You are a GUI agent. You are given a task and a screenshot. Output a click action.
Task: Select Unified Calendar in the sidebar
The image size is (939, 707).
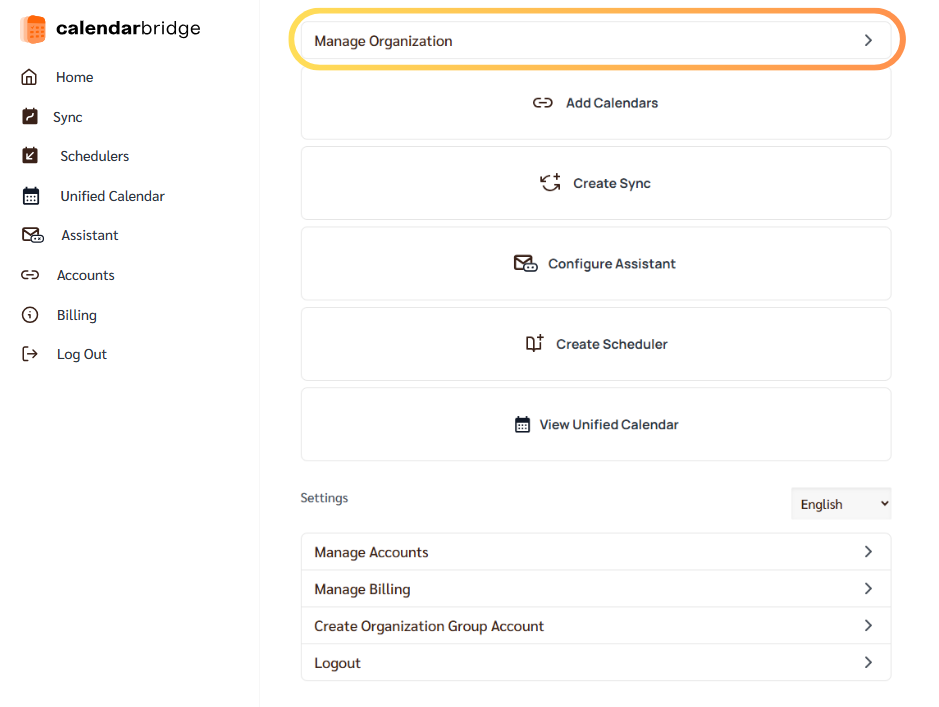coord(112,196)
